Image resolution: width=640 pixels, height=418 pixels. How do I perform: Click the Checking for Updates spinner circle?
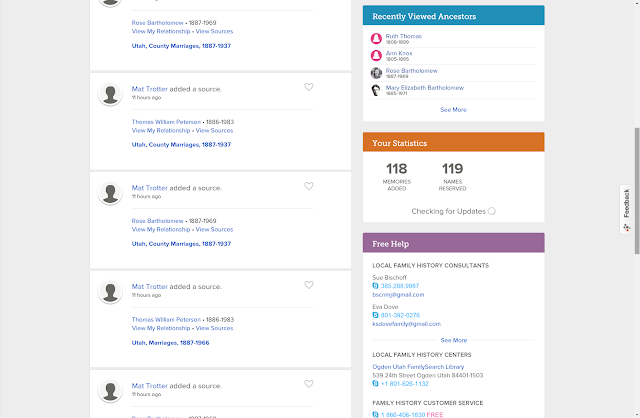pos(491,211)
